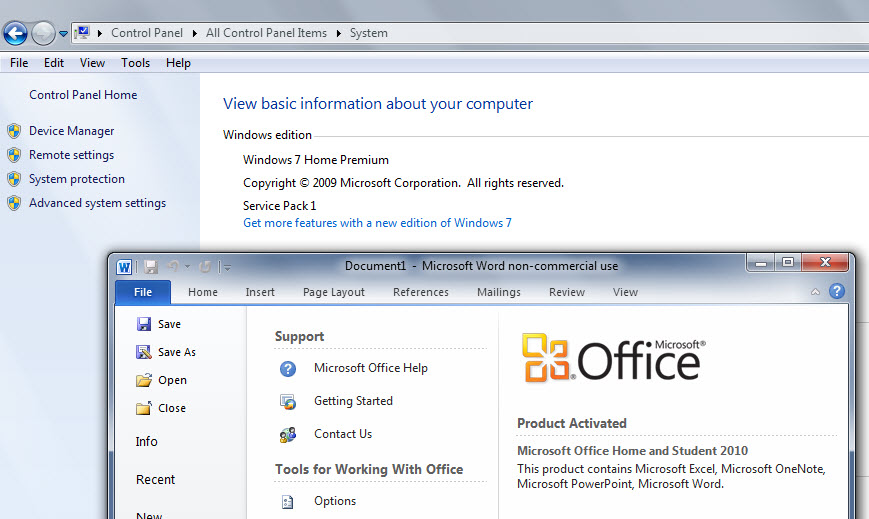The image size is (869, 519).
Task: Open Advanced system settings link
Action: (98, 203)
